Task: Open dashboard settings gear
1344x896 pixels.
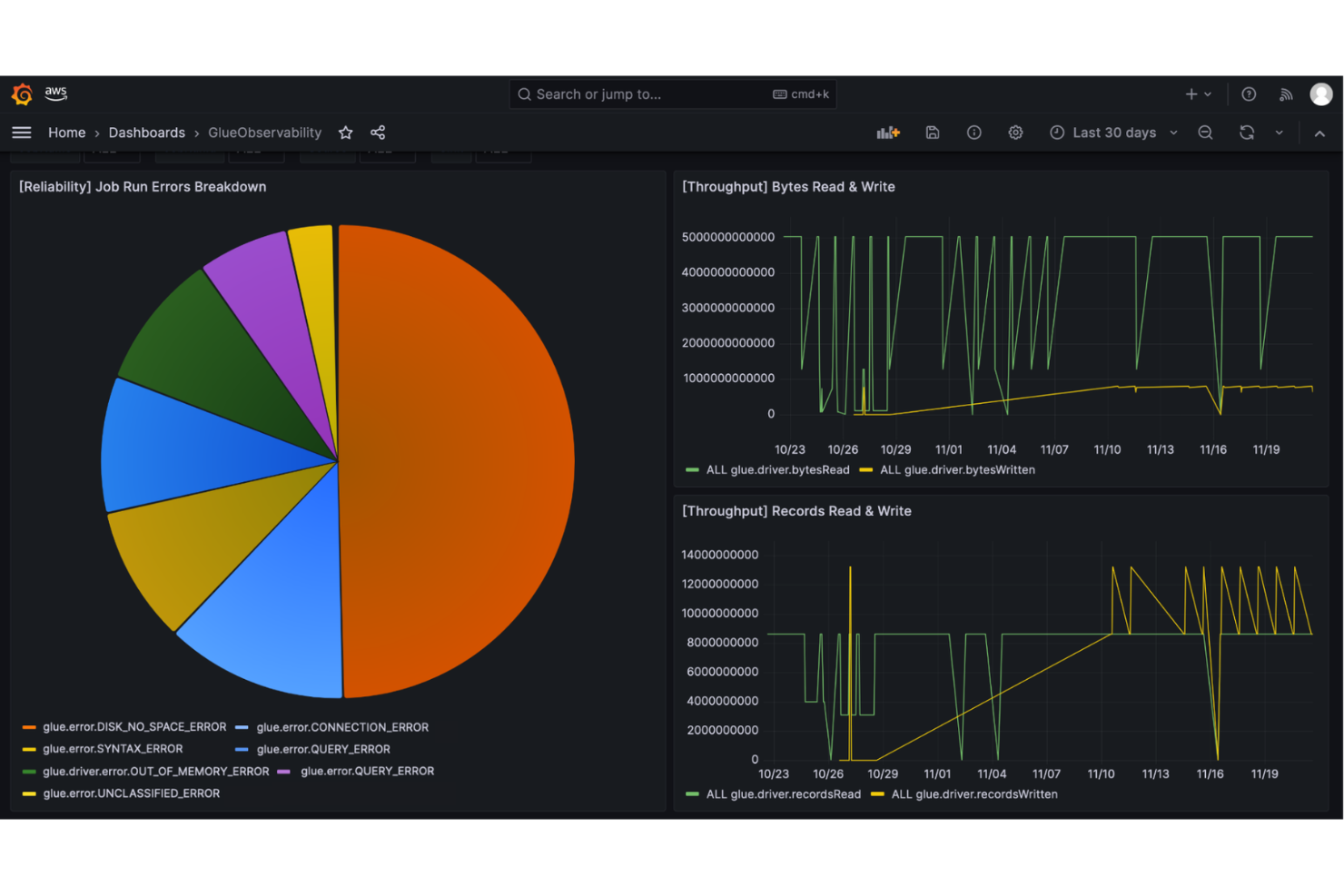Action: click(1015, 132)
